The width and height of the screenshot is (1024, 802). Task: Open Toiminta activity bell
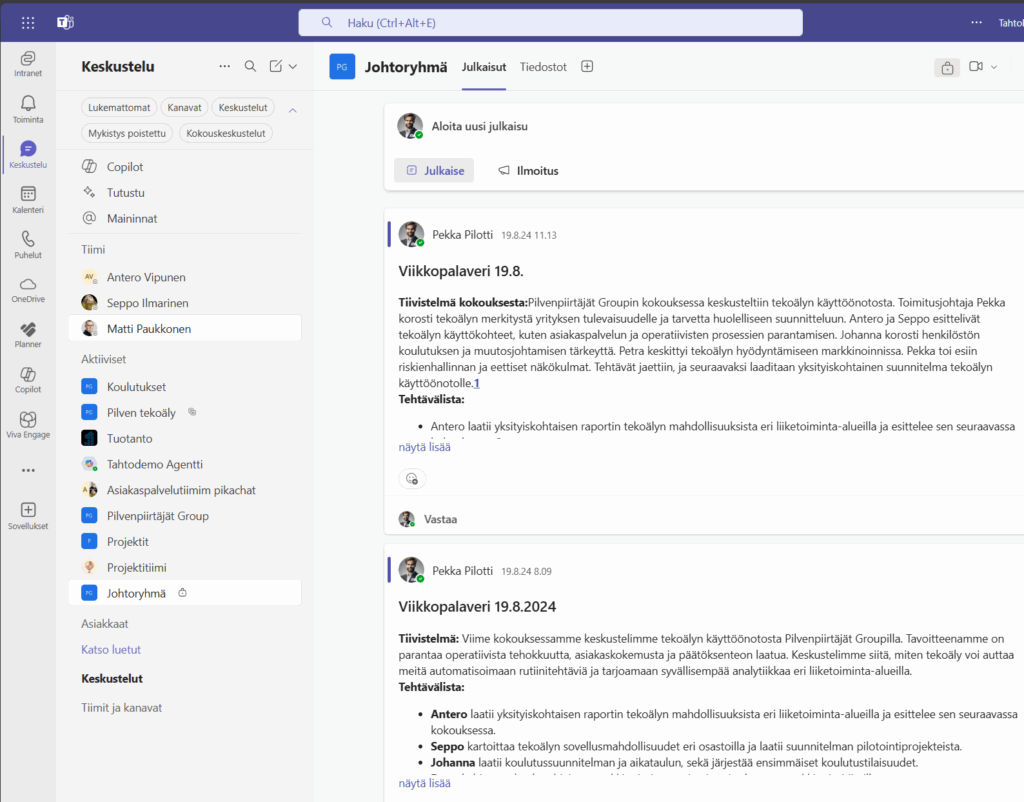[27, 109]
